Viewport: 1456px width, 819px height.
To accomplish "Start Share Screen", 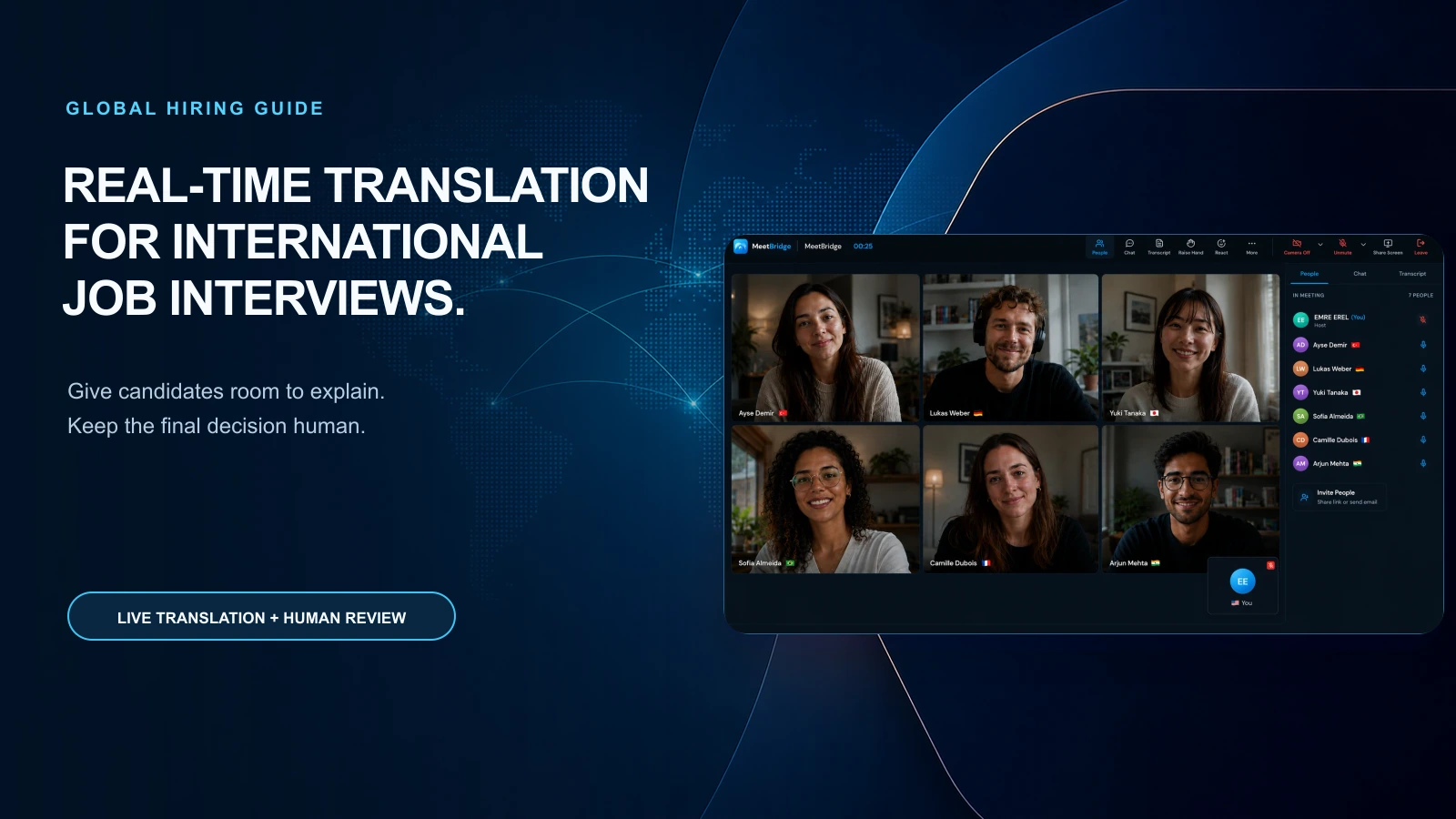I will (1388, 247).
